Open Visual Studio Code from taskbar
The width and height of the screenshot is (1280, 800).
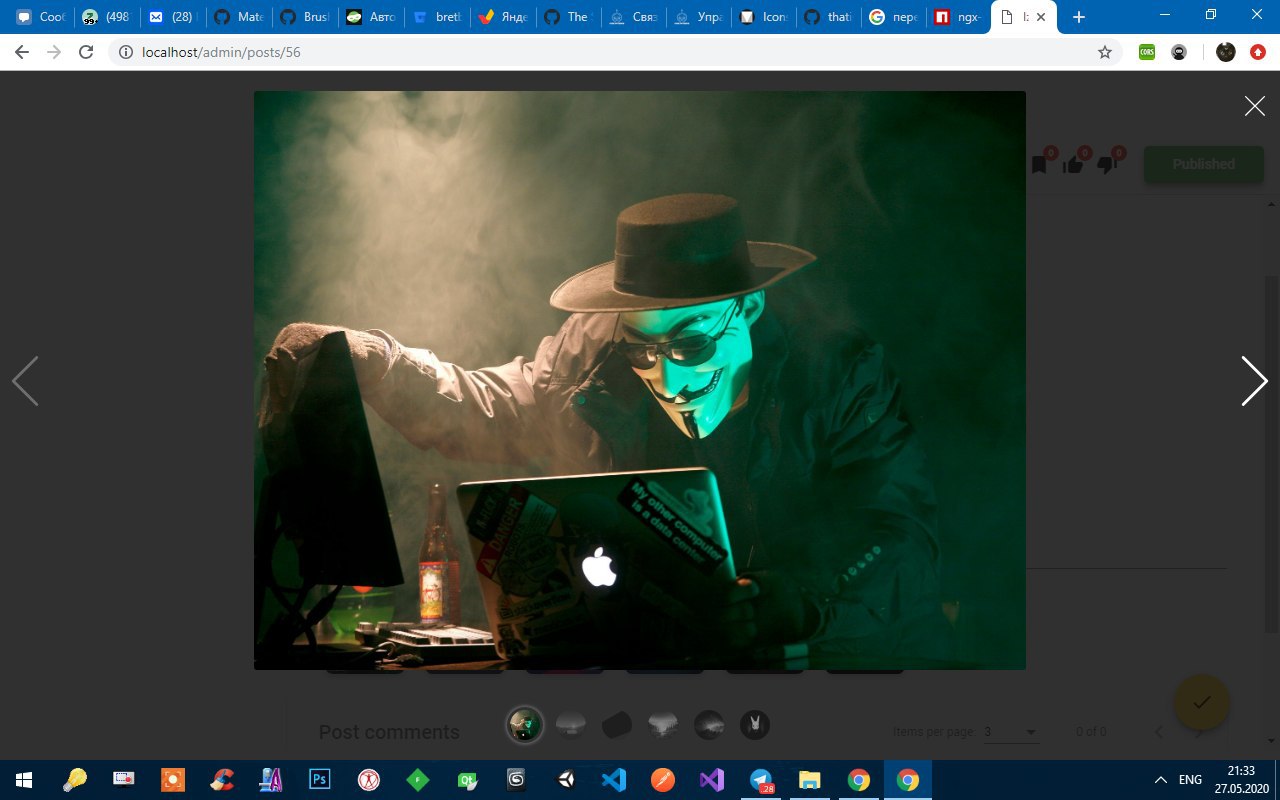pyautogui.click(x=614, y=780)
